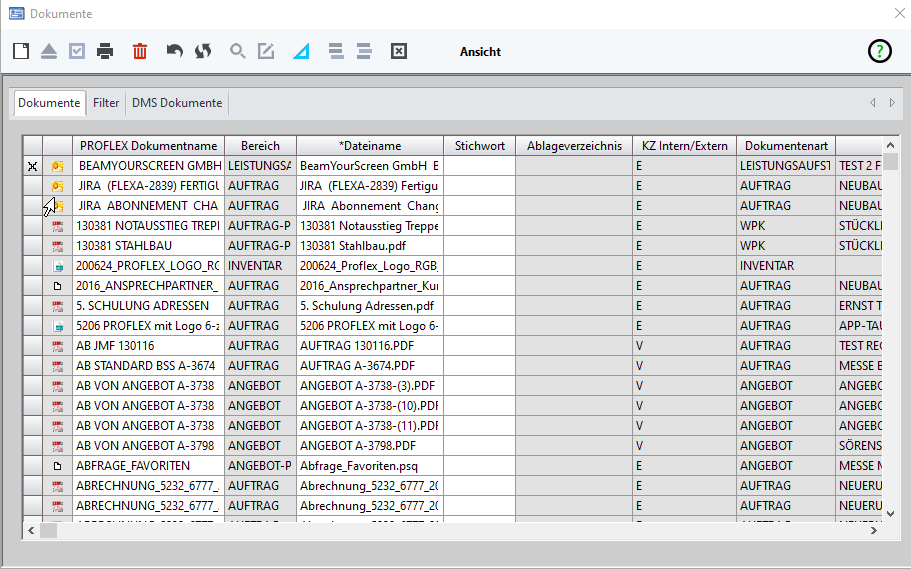Click the undo arrow icon
The width and height of the screenshot is (911, 569).
pos(175,51)
